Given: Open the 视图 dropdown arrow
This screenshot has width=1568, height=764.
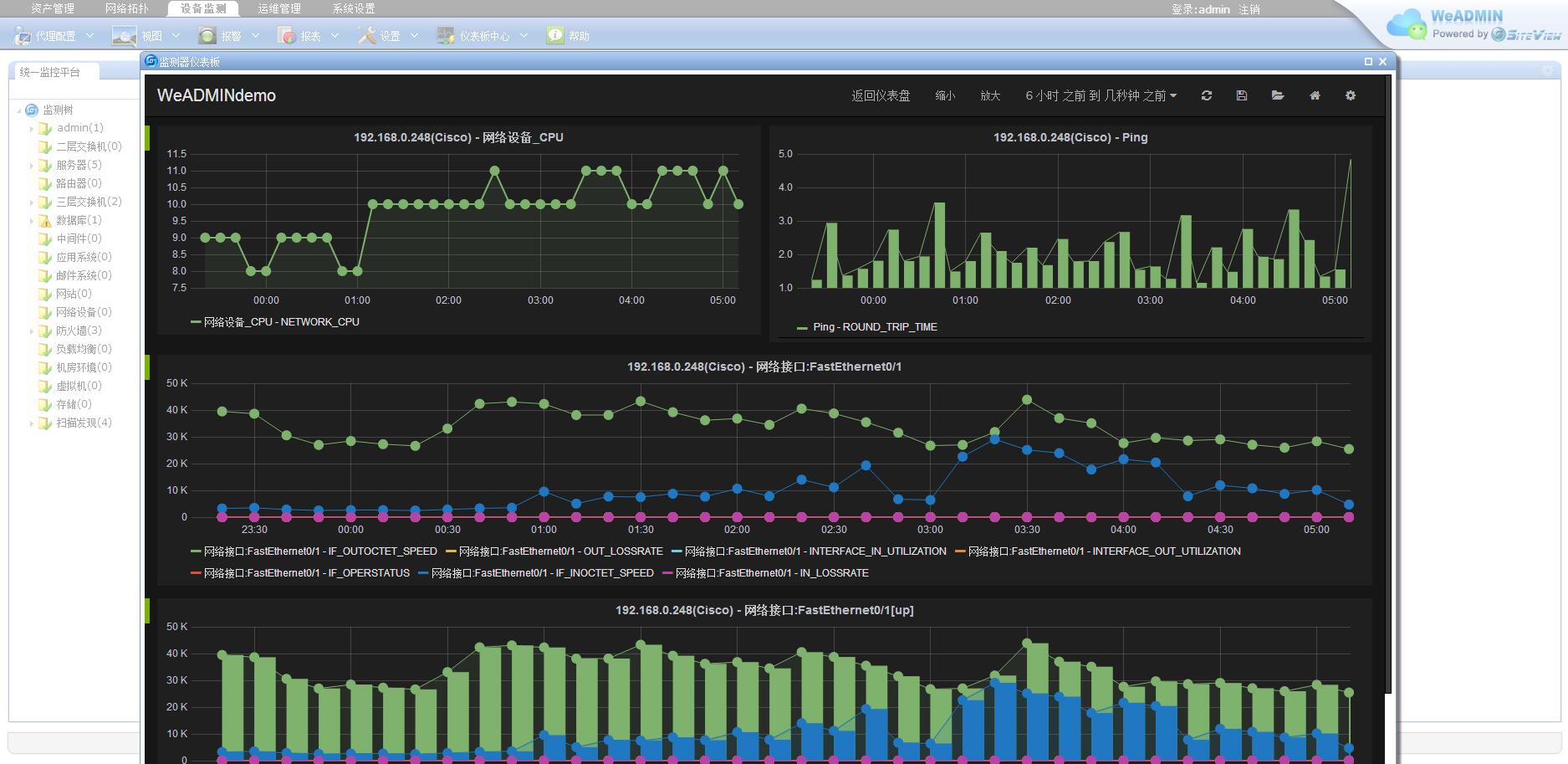Looking at the screenshot, I should [x=176, y=36].
